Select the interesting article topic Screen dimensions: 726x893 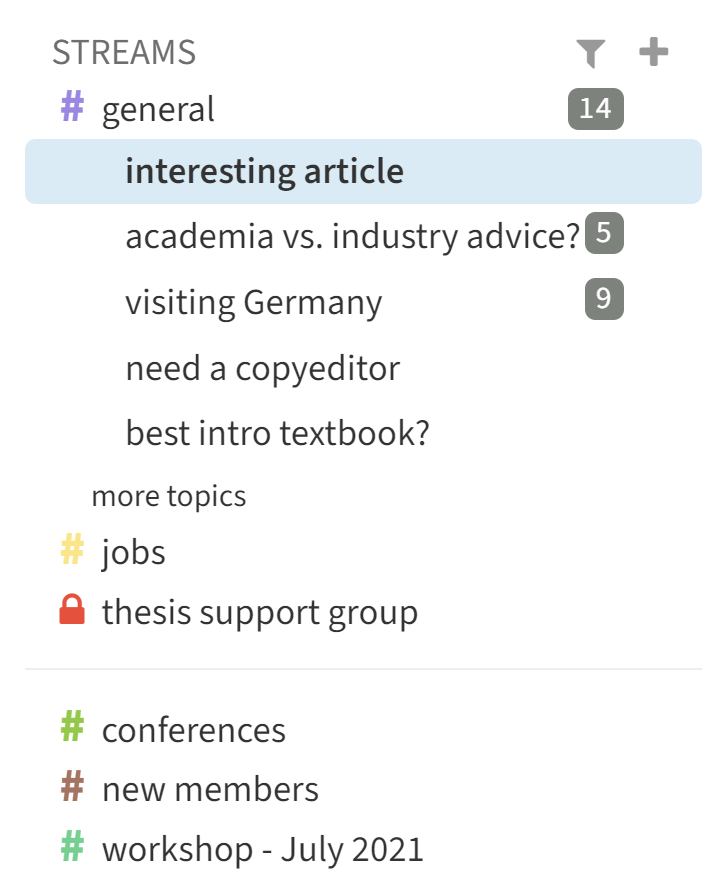click(264, 172)
